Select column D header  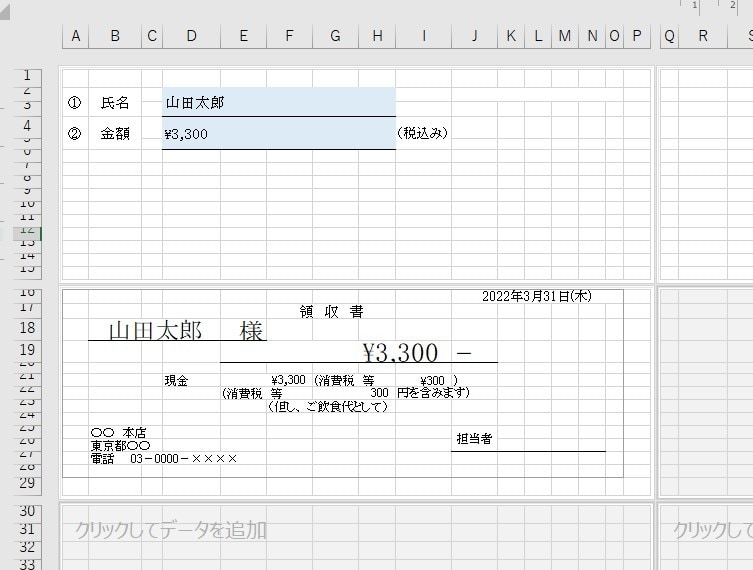pyautogui.click(x=191, y=36)
